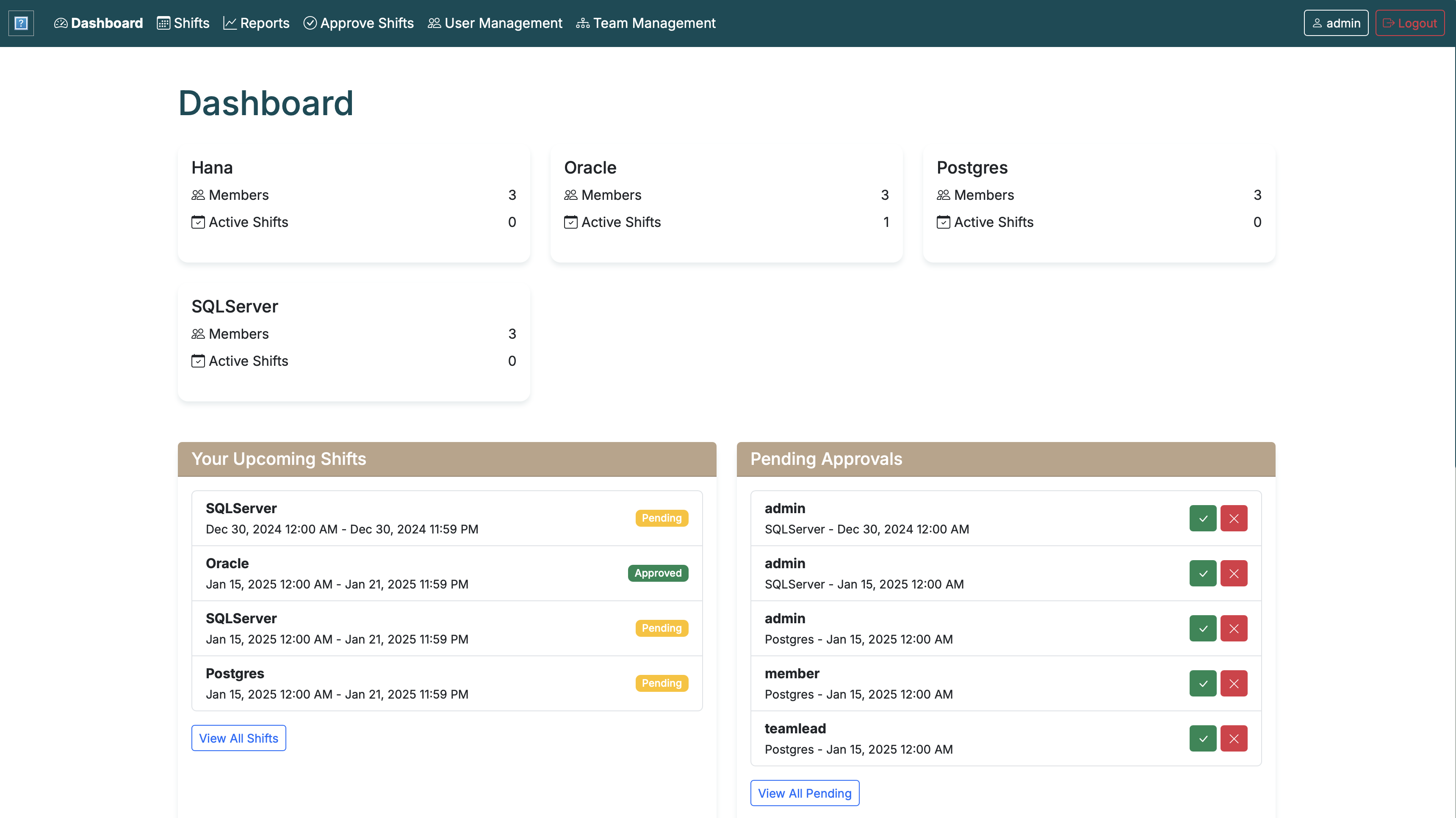Reject teamlead's Postgres shift request

click(1235, 738)
